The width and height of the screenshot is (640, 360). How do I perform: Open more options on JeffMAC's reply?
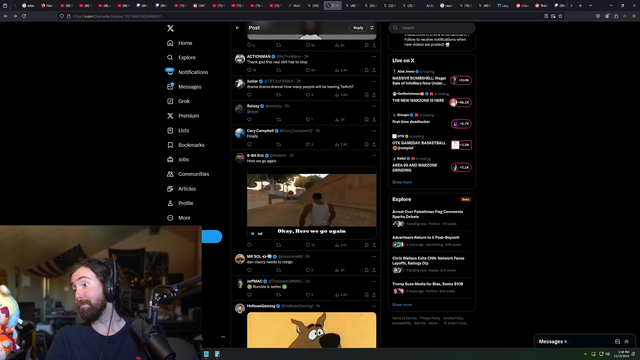click(374, 282)
